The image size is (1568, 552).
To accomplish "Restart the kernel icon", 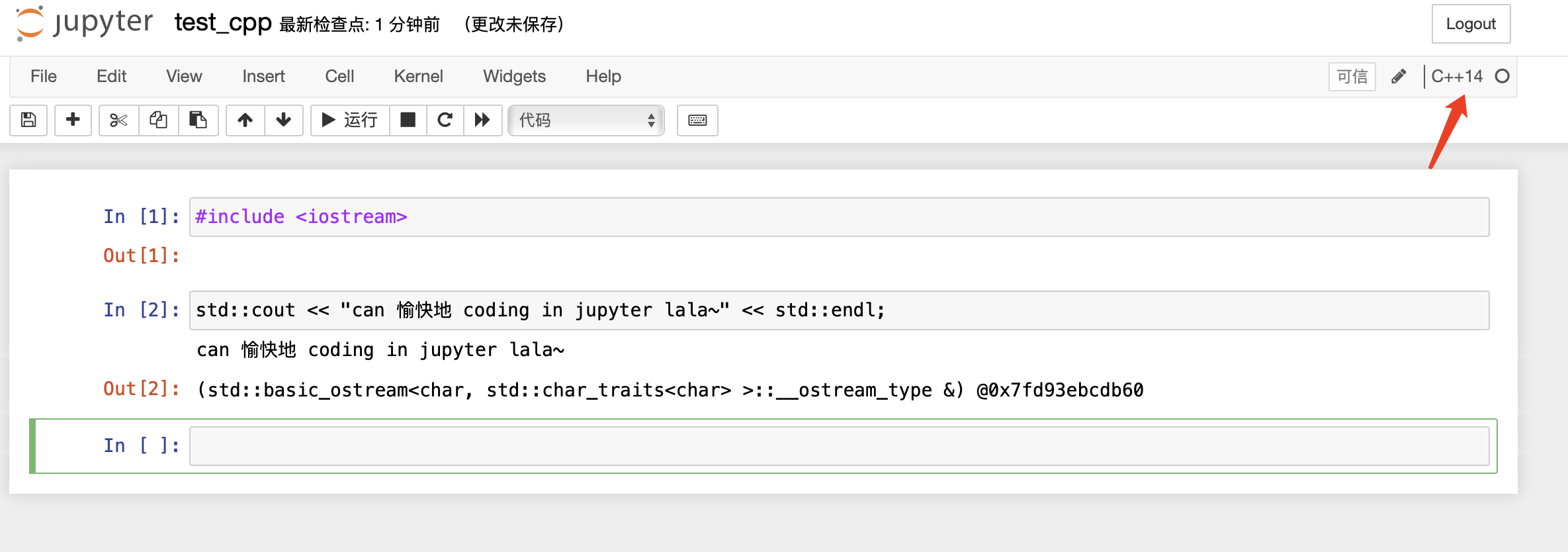I will click(445, 120).
